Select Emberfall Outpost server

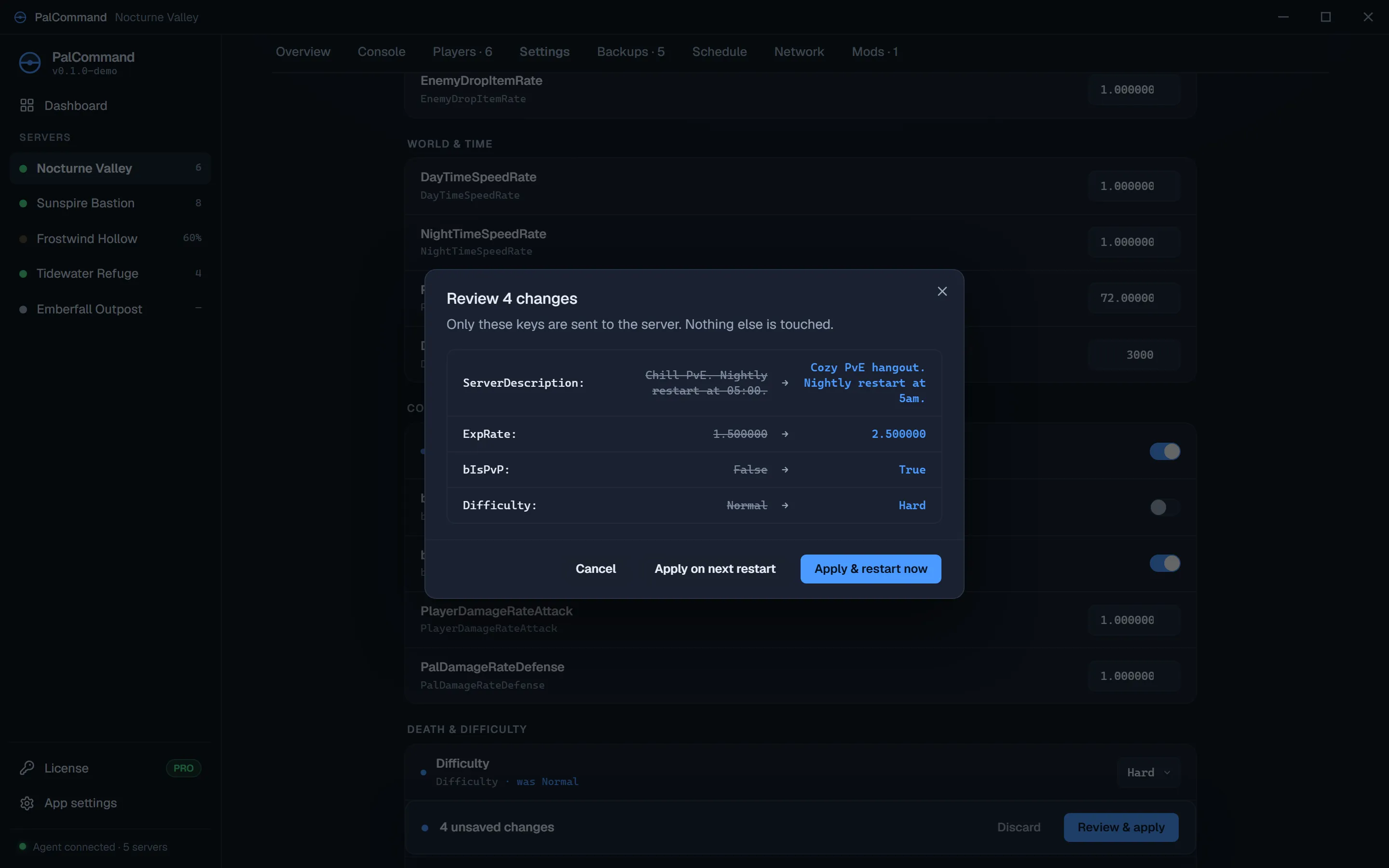point(109,309)
